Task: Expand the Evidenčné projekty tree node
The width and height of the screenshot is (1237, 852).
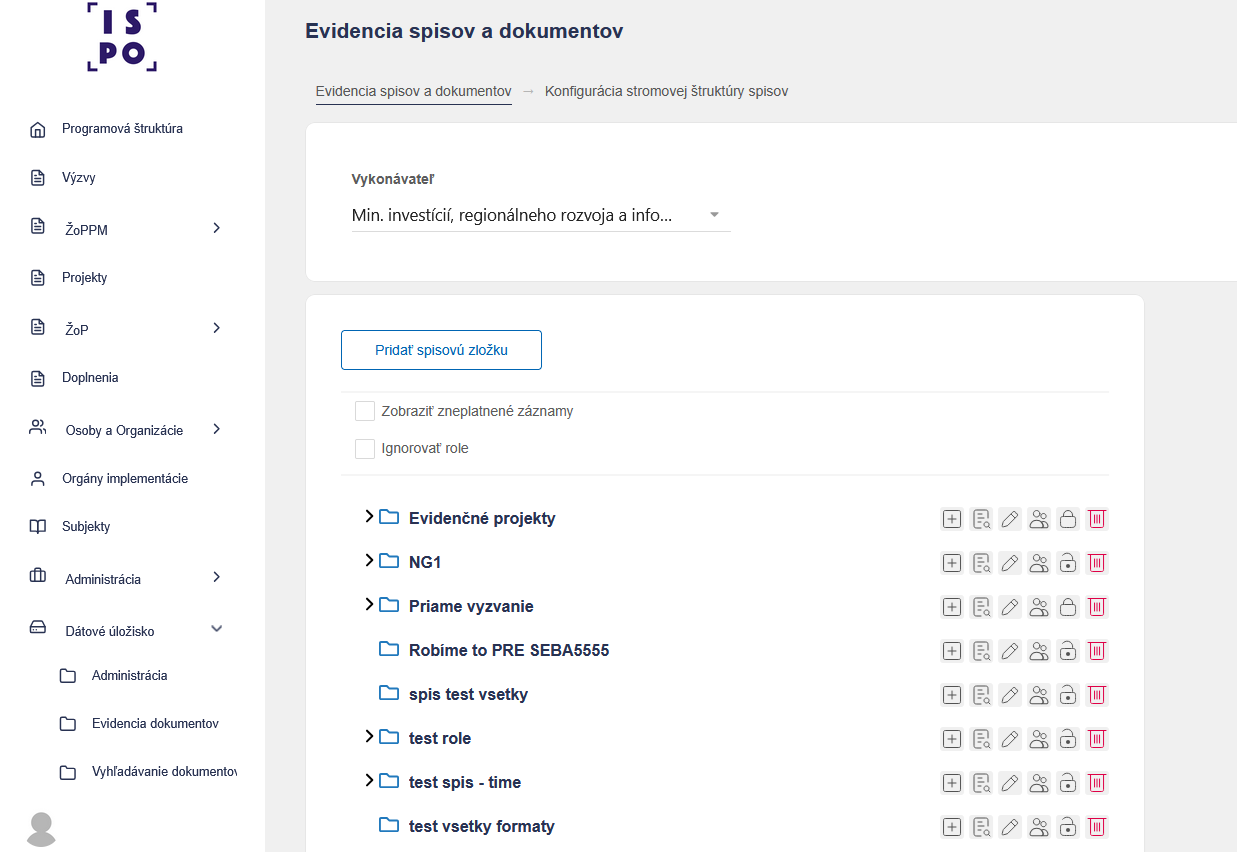Action: coord(369,517)
